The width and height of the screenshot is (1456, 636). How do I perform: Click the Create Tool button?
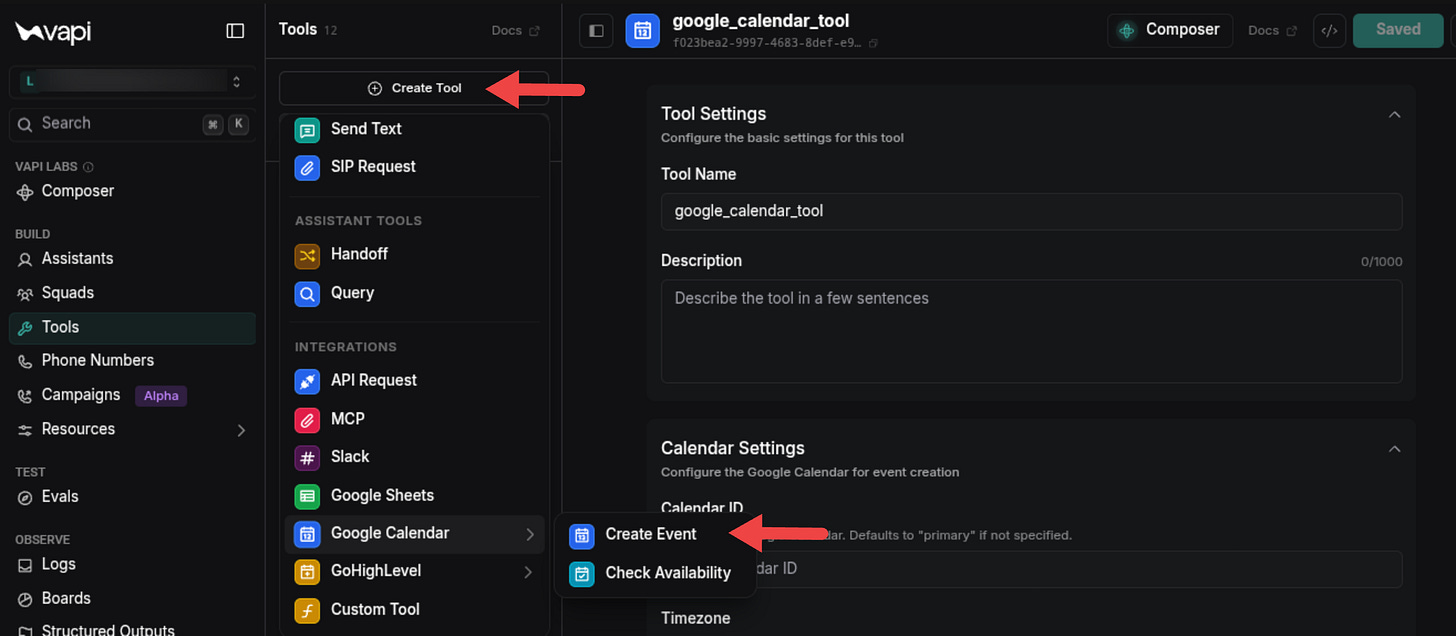tap(414, 88)
